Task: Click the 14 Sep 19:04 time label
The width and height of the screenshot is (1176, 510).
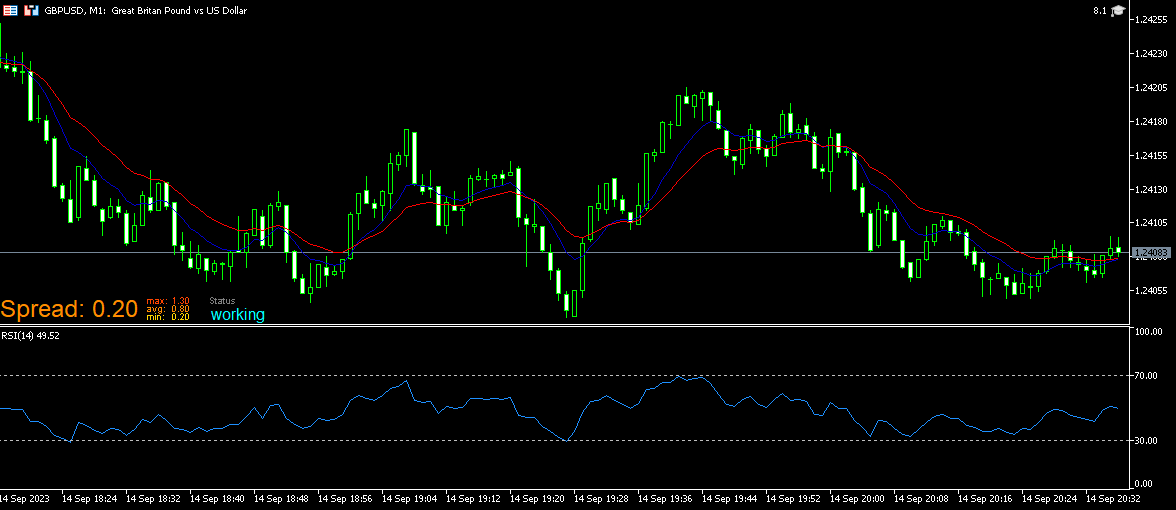Action: click(410, 498)
